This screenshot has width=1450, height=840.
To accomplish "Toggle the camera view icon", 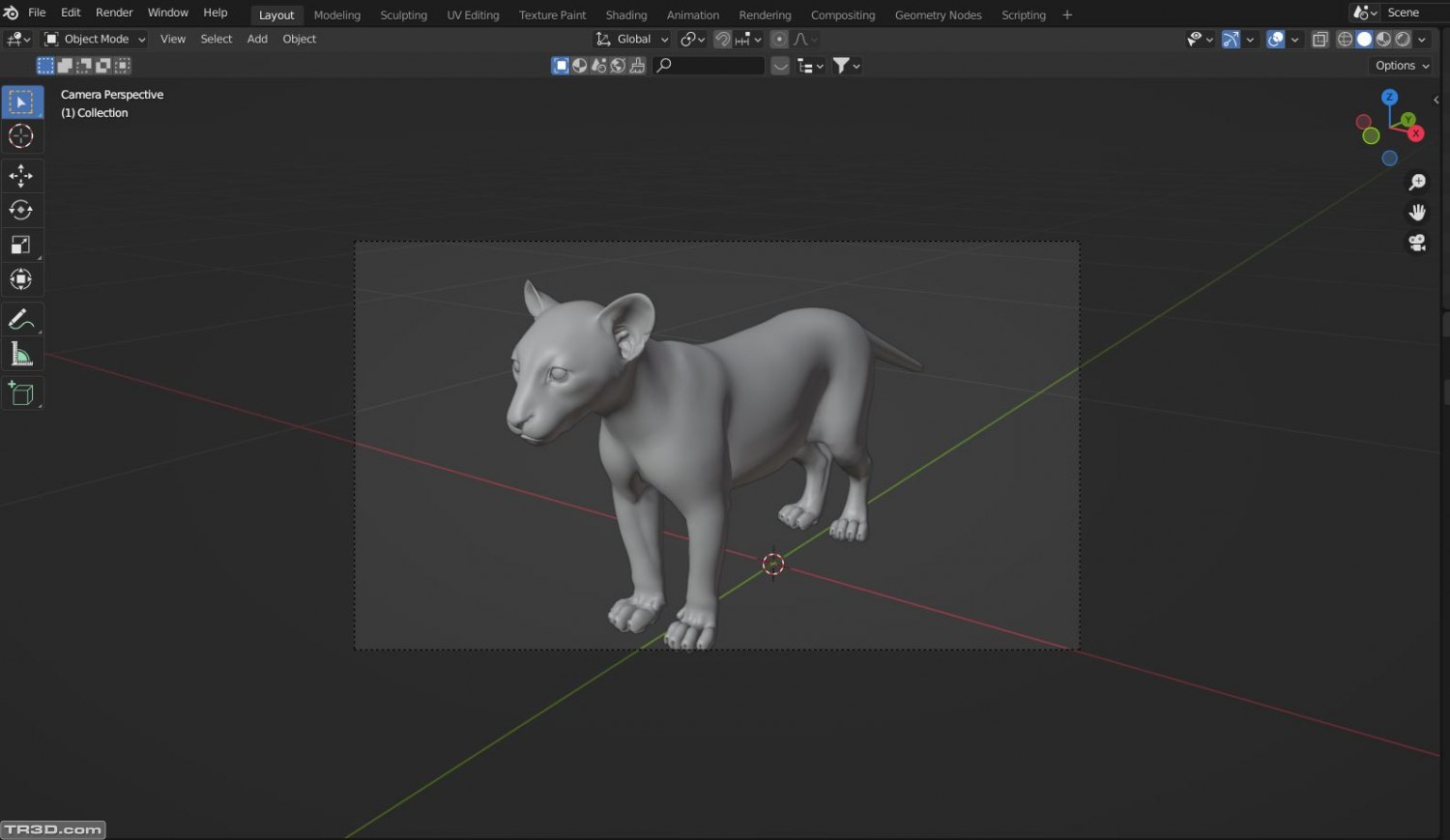I will (x=1417, y=243).
